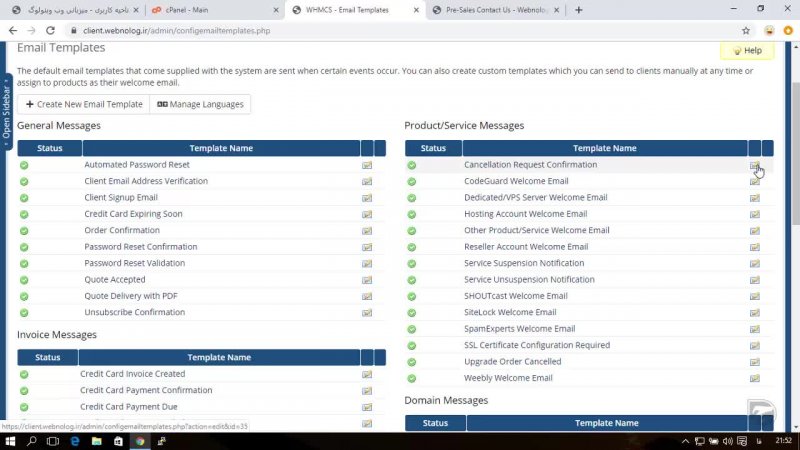Screen dimensions: 800x450
Task: Edit Credit Card Expiring Soon template
Action: [x=367, y=214]
